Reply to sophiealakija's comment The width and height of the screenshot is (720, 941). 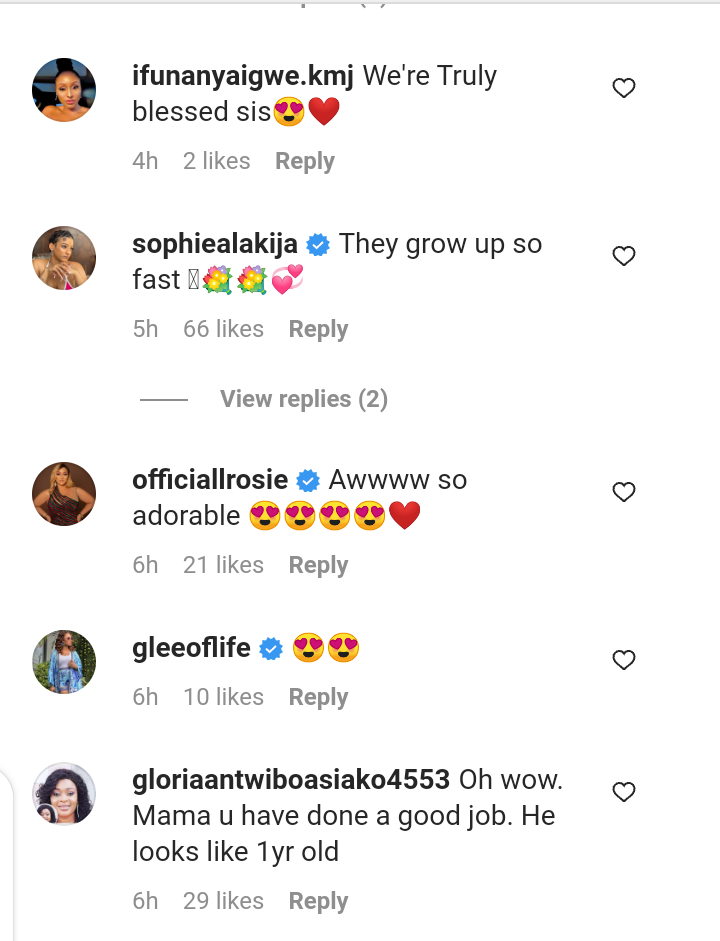coord(318,329)
